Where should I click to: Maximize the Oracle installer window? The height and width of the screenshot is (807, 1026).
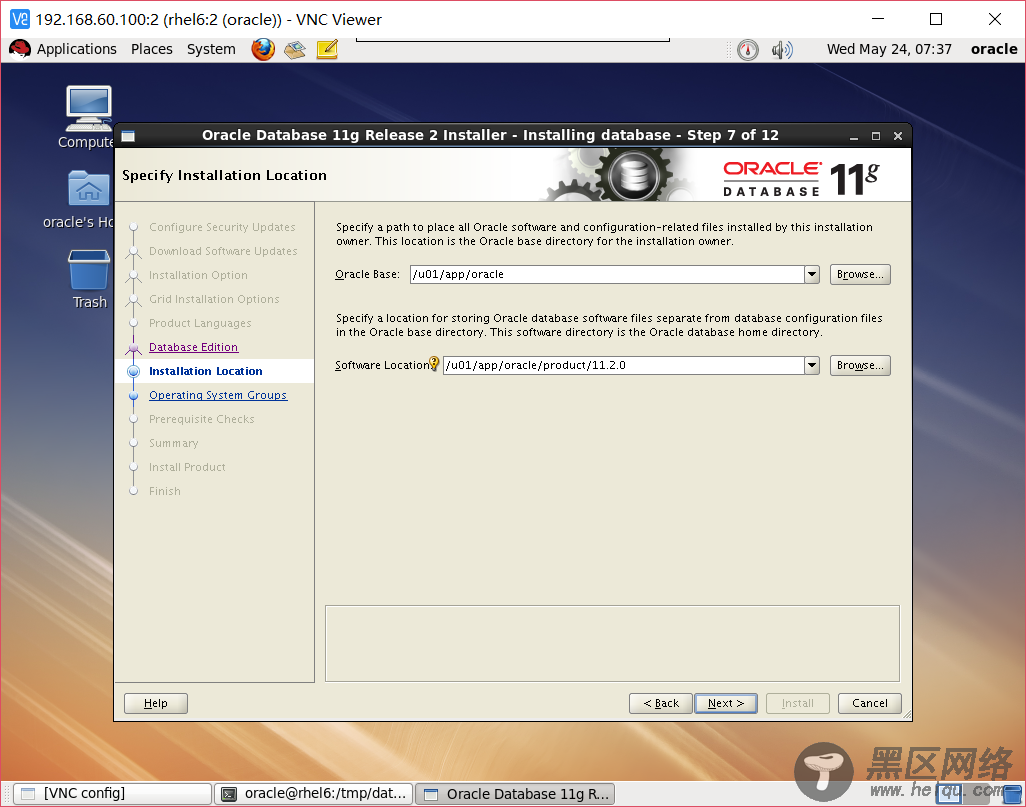[876, 136]
